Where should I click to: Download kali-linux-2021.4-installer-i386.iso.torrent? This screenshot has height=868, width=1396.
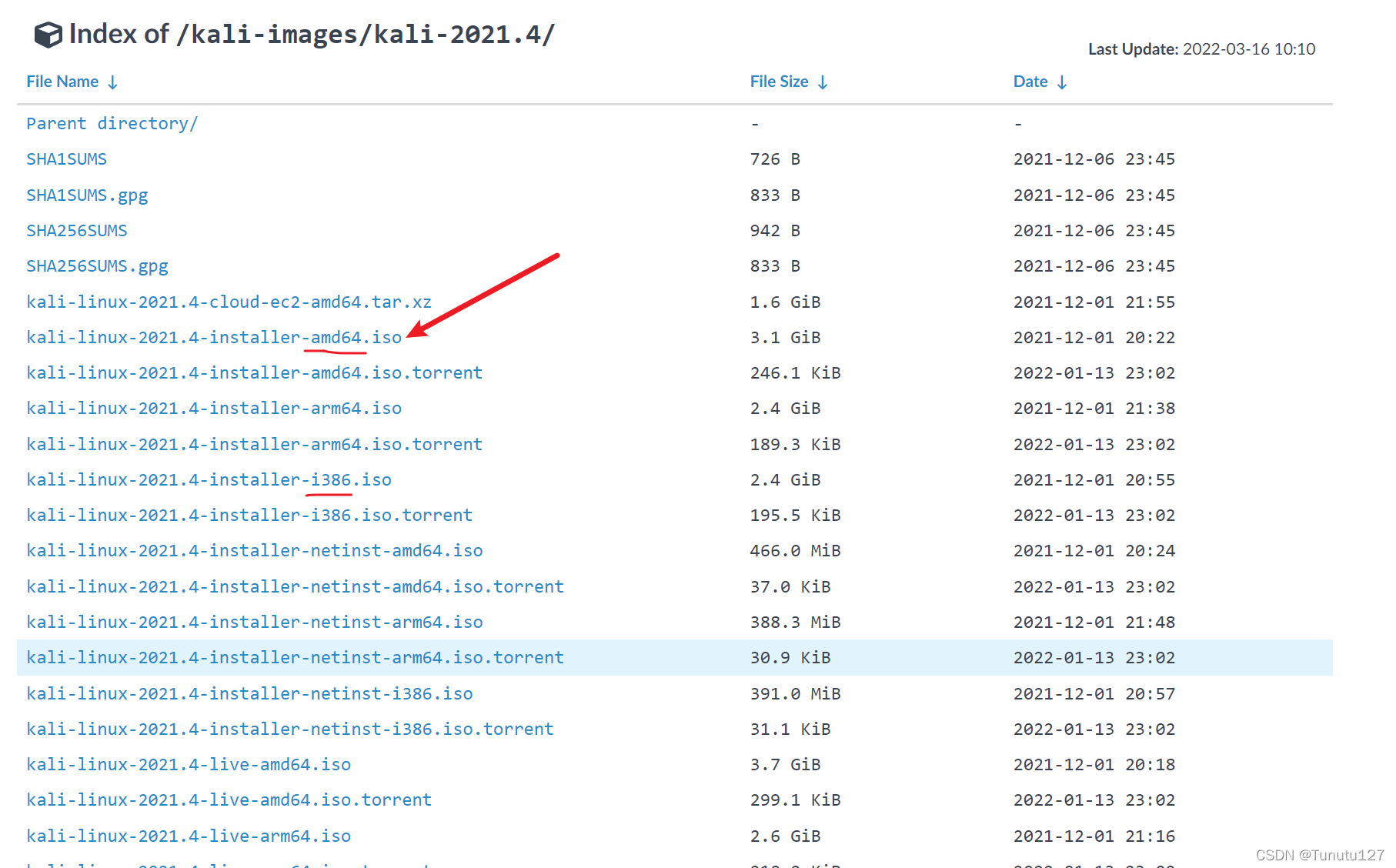tap(249, 516)
